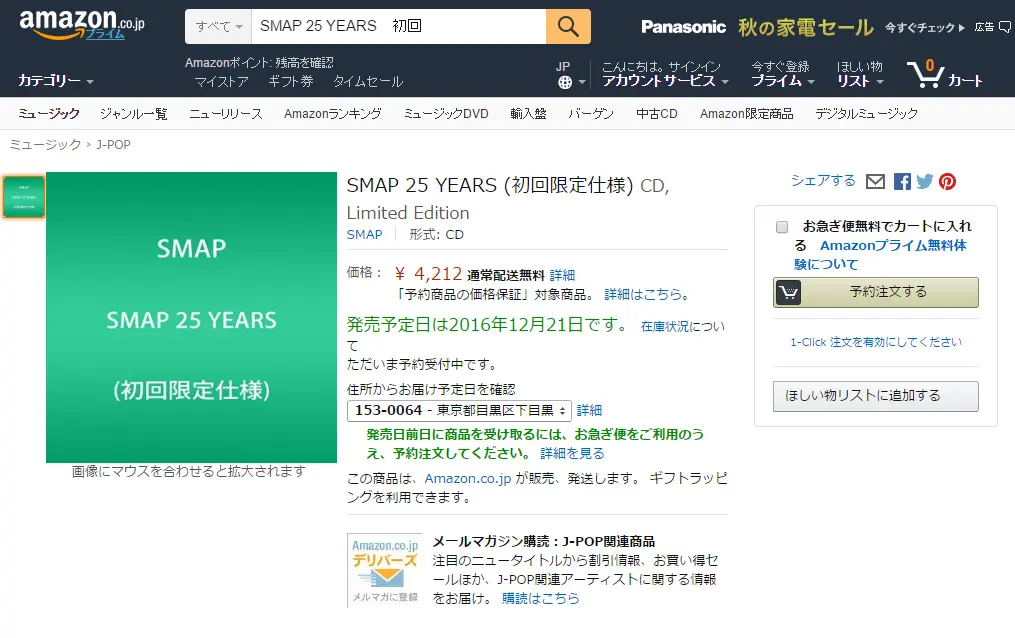The width and height of the screenshot is (1015, 638).
Task: Click 購読はこちら subscription link
Action: tap(541, 599)
